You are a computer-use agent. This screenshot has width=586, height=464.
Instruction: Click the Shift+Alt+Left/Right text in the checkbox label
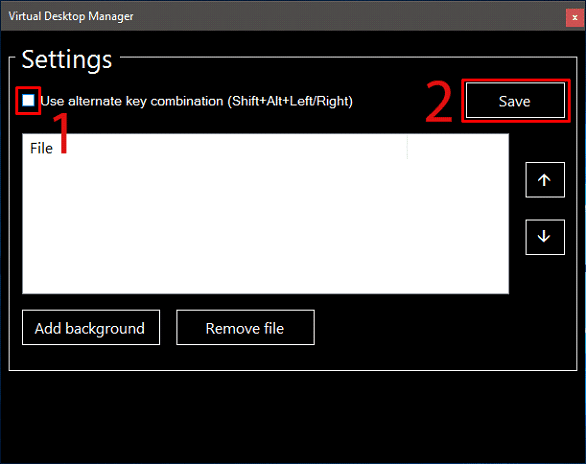(x=290, y=101)
